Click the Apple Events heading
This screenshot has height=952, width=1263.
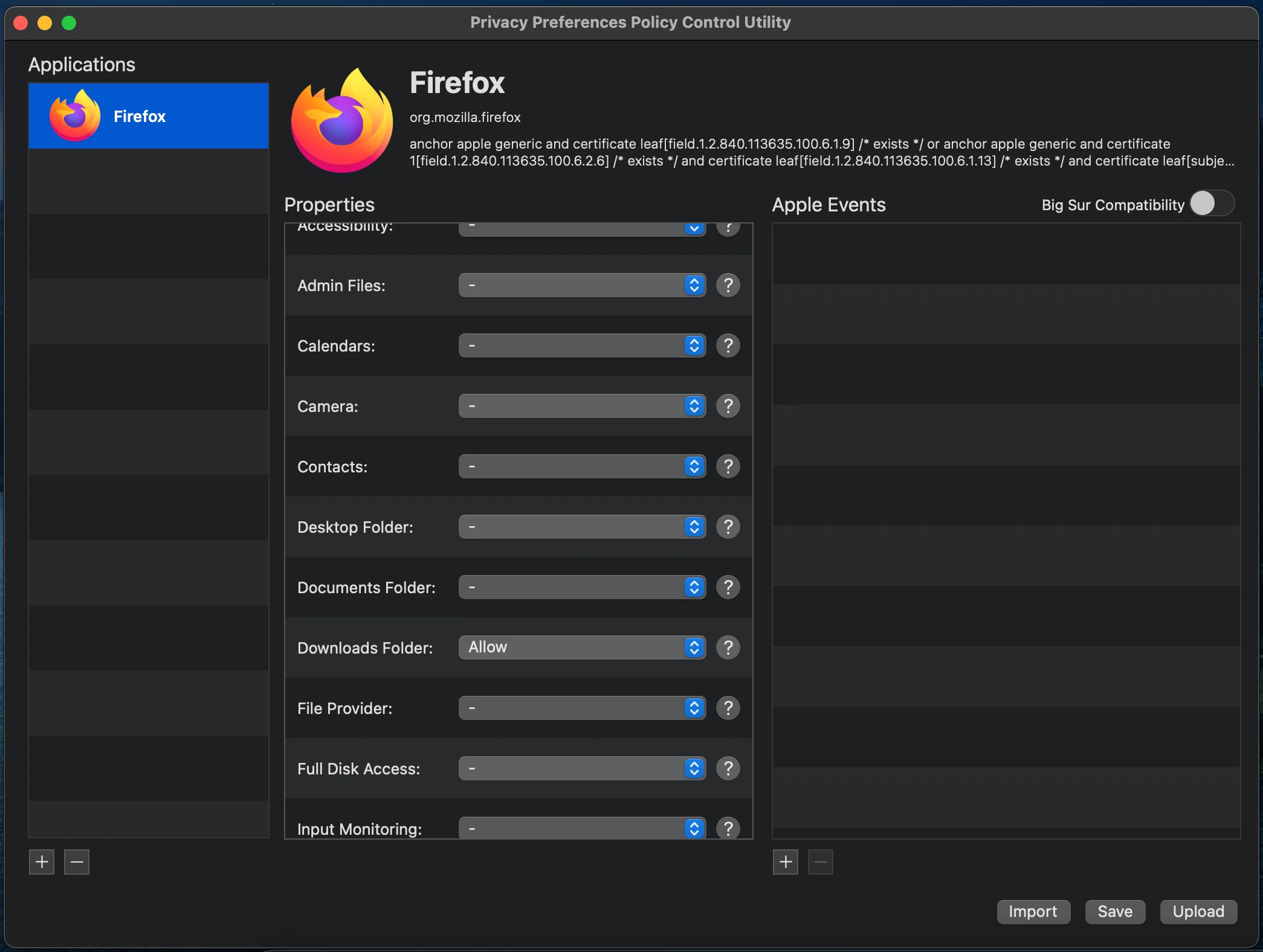(829, 205)
